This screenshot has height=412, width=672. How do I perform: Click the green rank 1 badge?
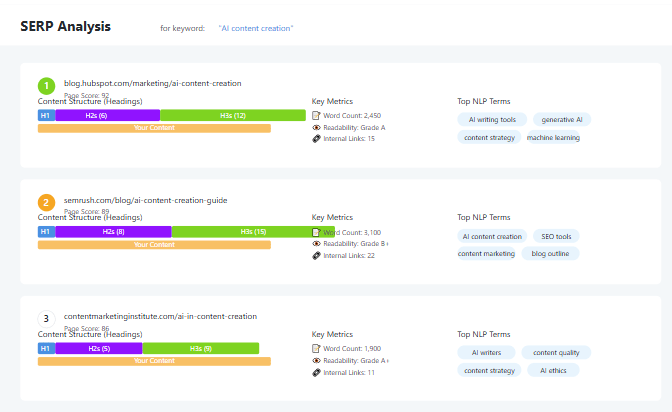(46, 86)
